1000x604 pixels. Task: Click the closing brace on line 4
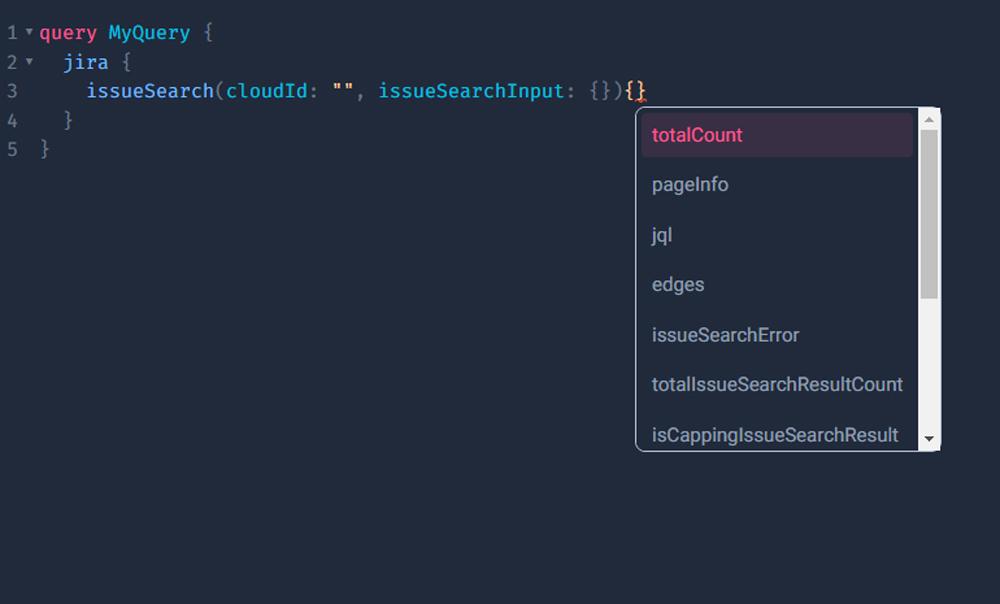(x=68, y=121)
